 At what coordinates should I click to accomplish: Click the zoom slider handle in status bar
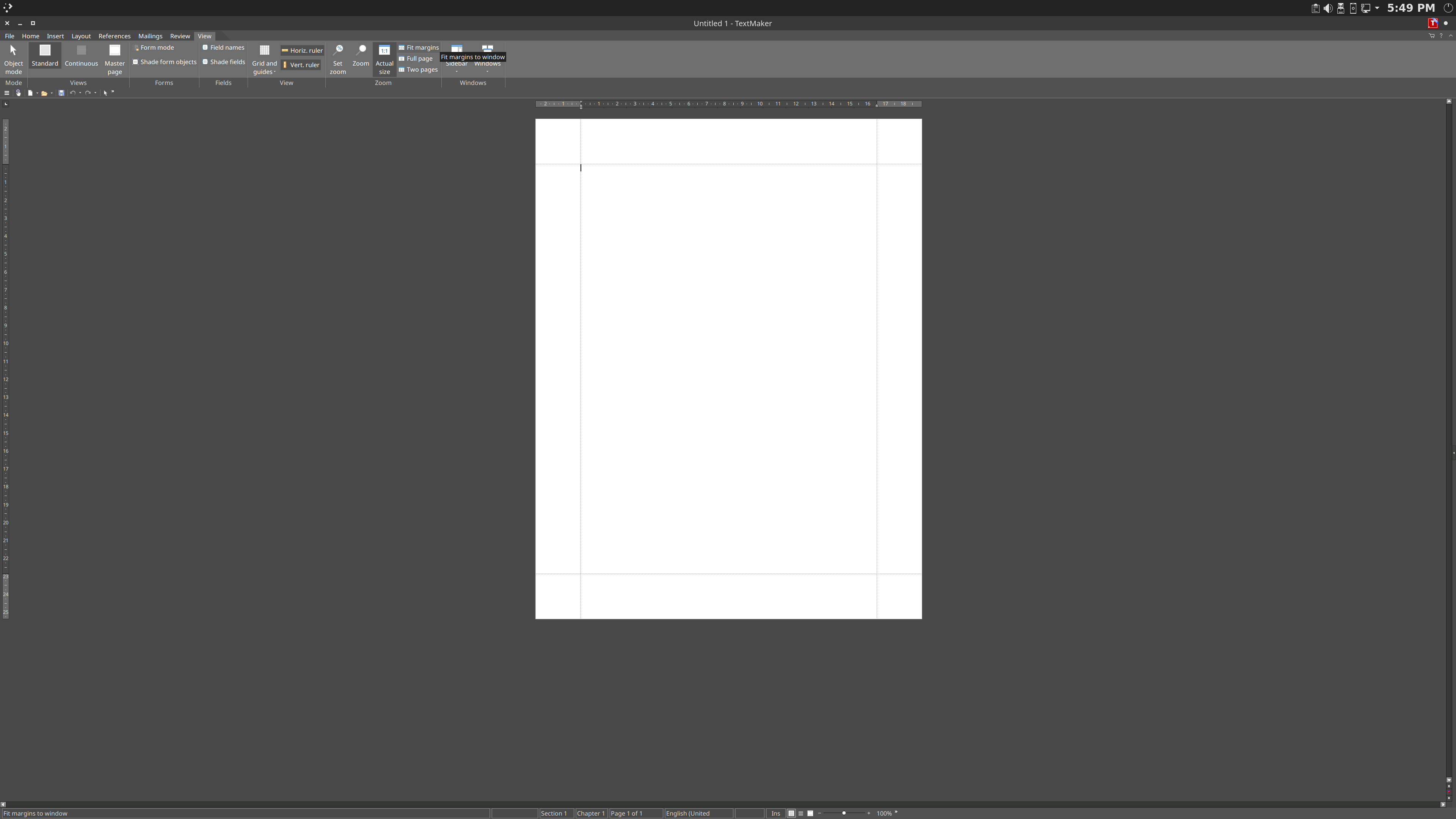click(x=844, y=813)
